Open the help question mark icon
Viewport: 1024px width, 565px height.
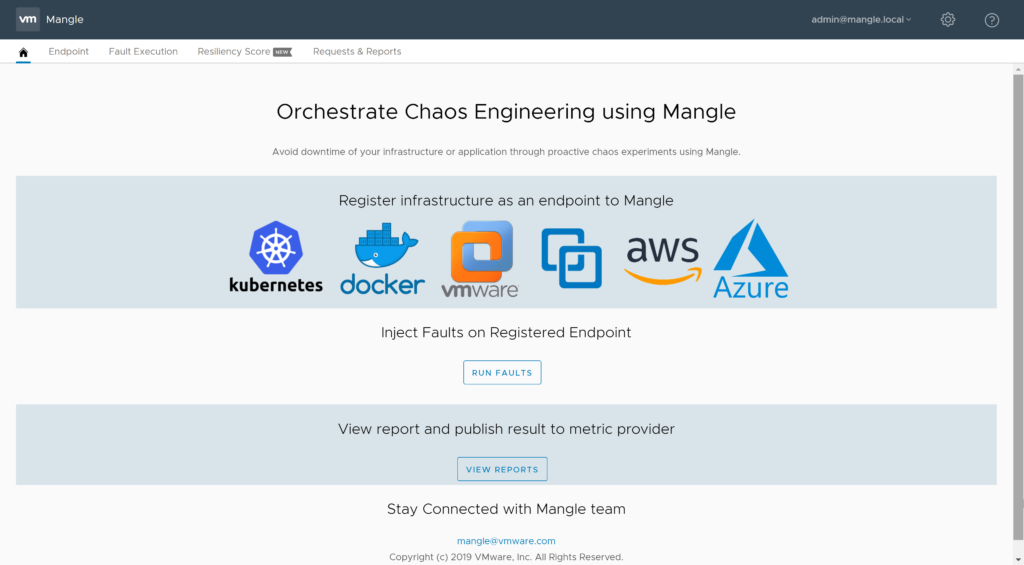(x=991, y=20)
